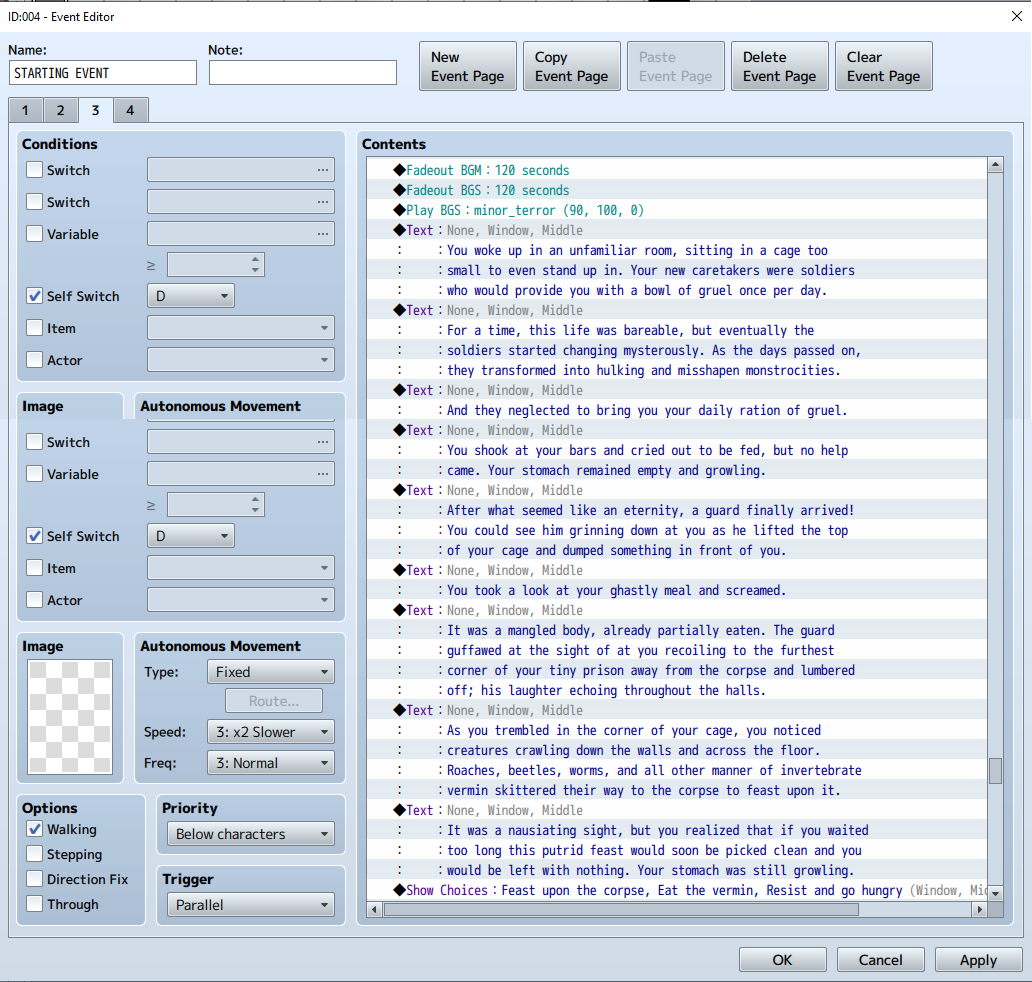Click the New Event Page button
This screenshot has height=982, width=1032.
(x=468, y=66)
